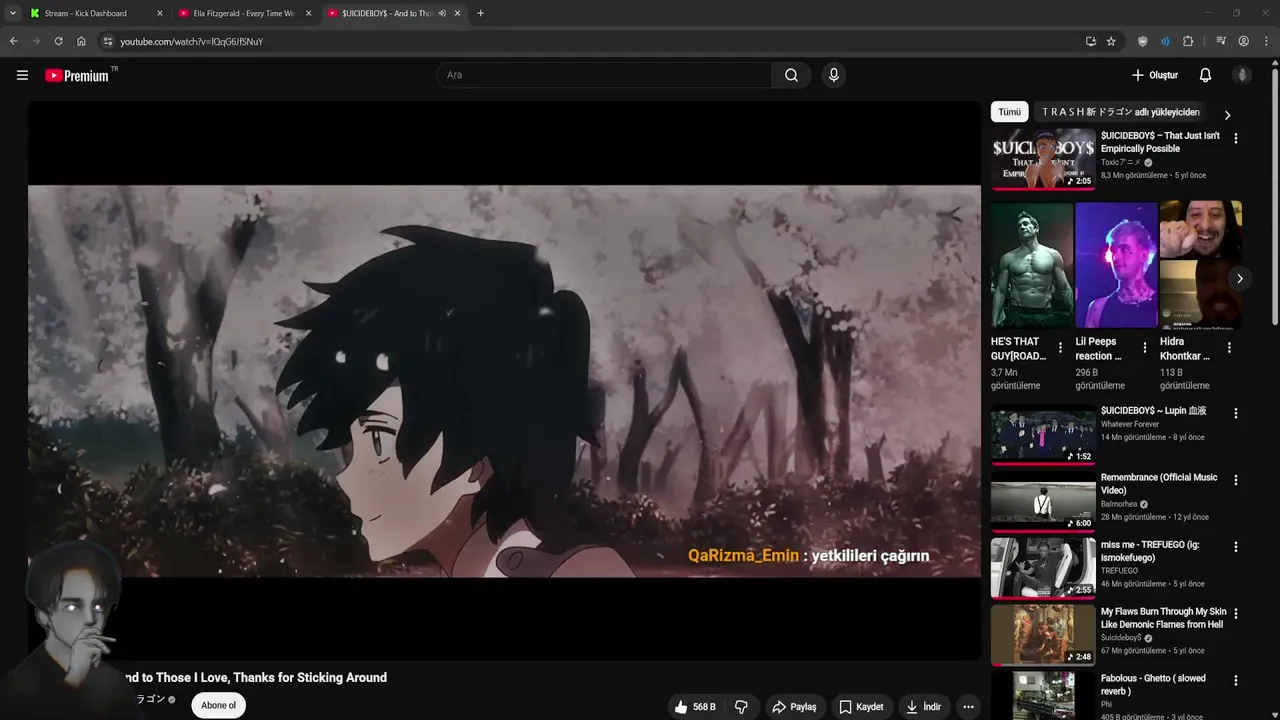Click the Paylaş share button
Screen dimensions: 1280x720
[x=794, y=707]
